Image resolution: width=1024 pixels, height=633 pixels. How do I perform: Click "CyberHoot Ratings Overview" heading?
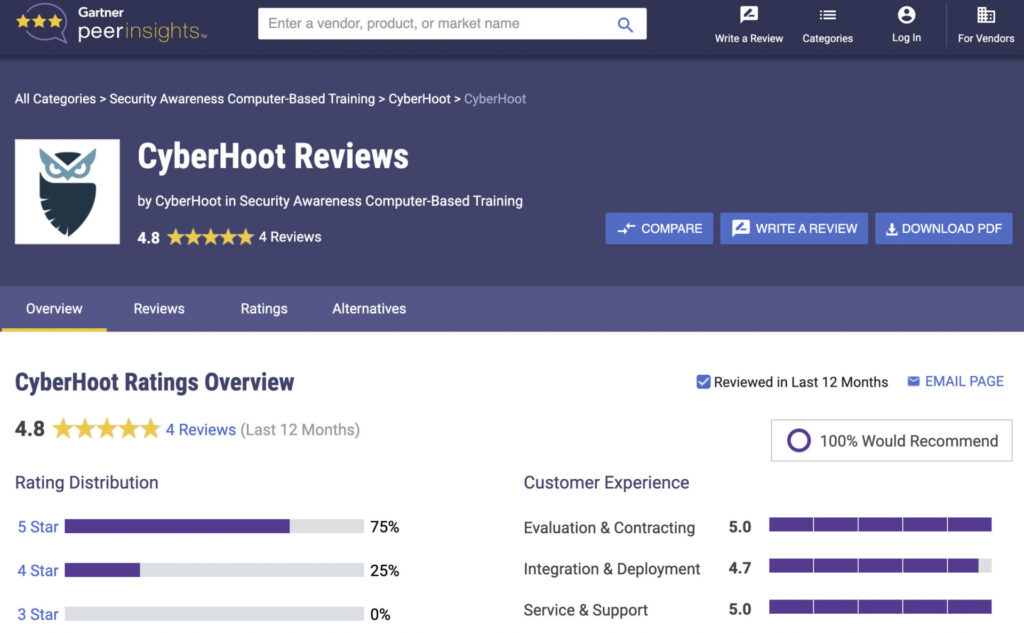pyautogui.click(x=155, y=382)
